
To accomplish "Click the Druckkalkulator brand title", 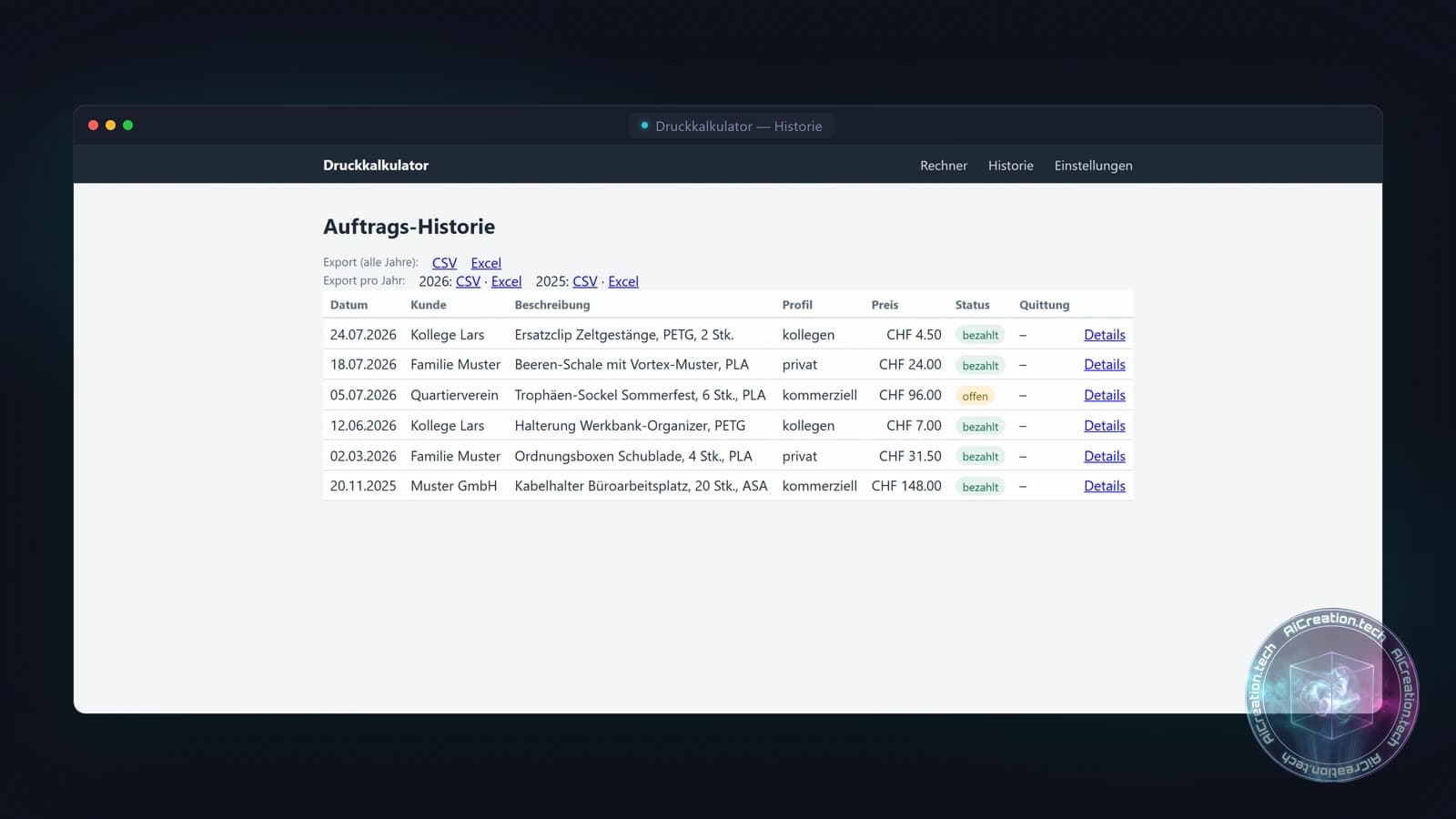I will pyautogui.click(x=375, y=165).
